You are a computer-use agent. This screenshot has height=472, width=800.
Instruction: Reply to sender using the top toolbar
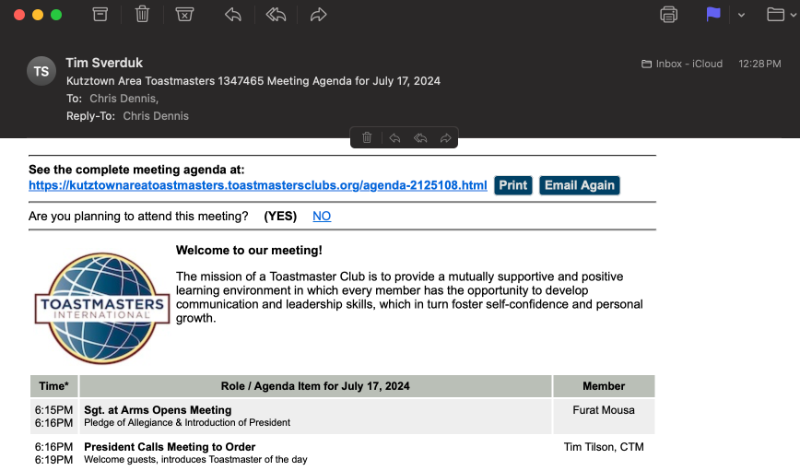pyautogui.click(x=233, y=14)
